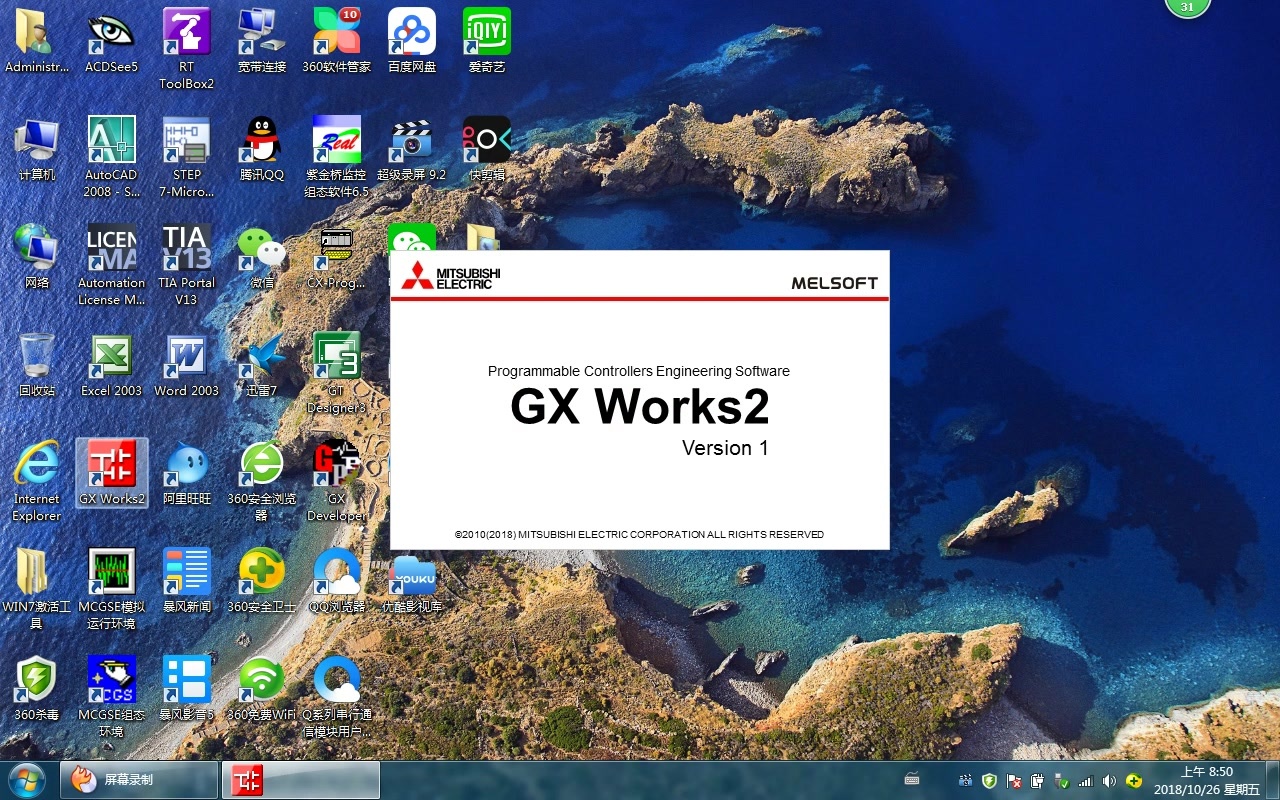Open Word 2003 shortcut

(x=187, y=364)
